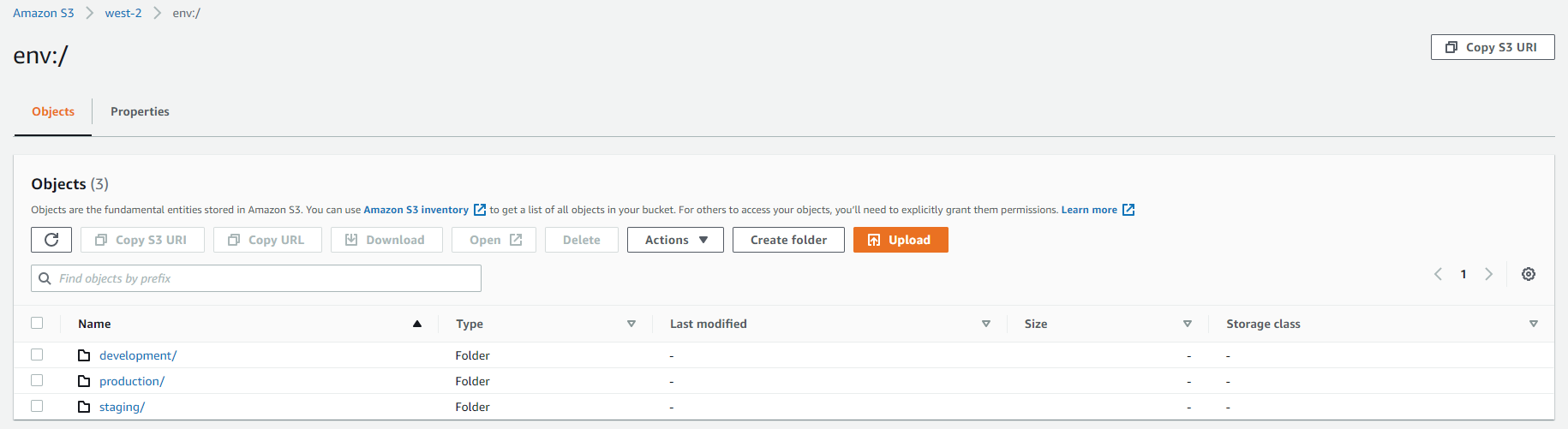Open the production/ folder link
Viewport: 1568px width, 429px height.
(132, 381)
